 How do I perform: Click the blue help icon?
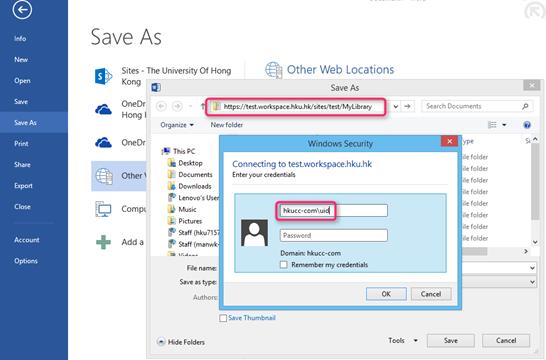point(527,125)
